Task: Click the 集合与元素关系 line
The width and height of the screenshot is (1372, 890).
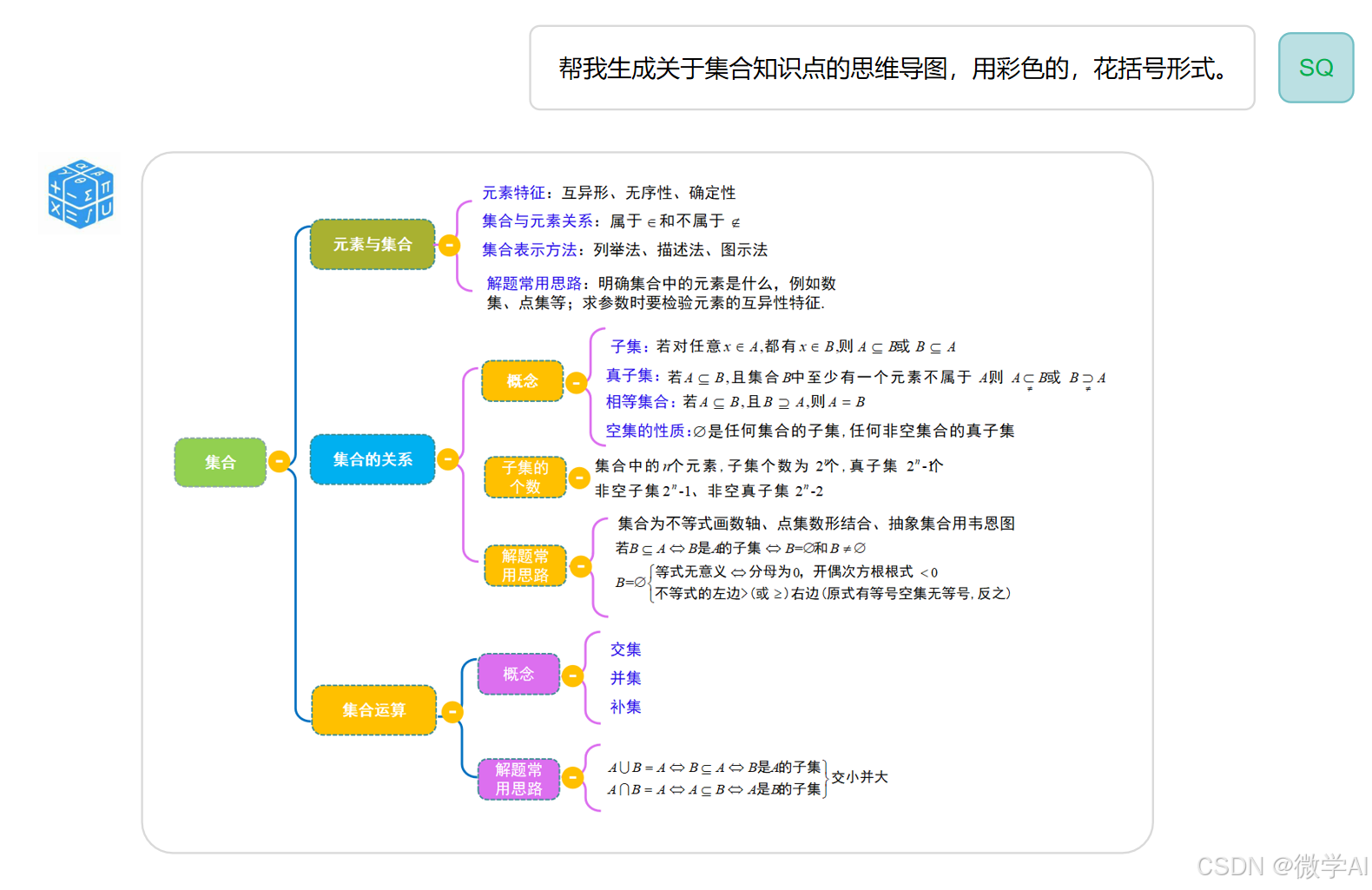Action: pyautogui.click(x=611, y=221)
